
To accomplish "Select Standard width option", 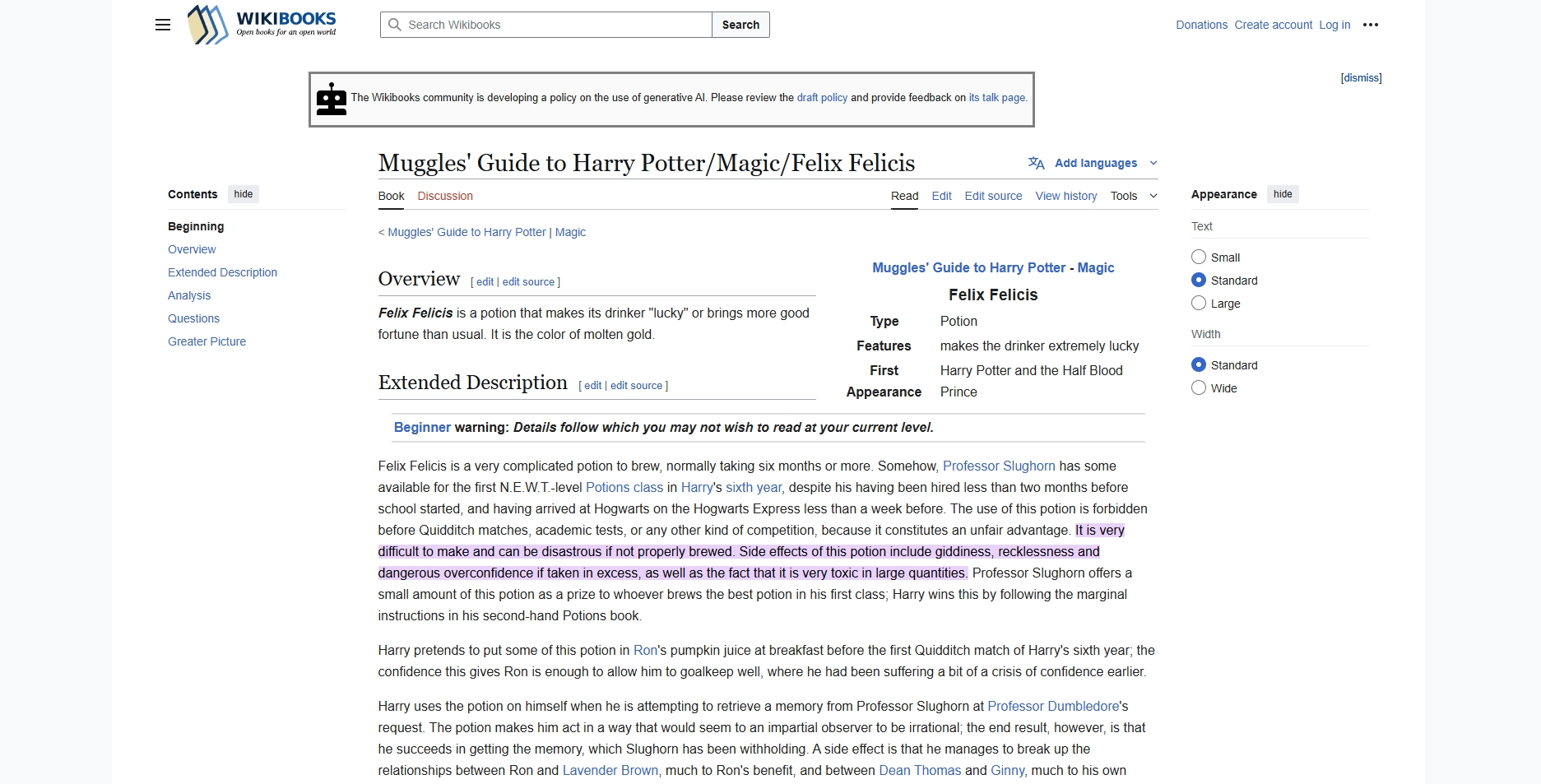I will (1199, 364).
